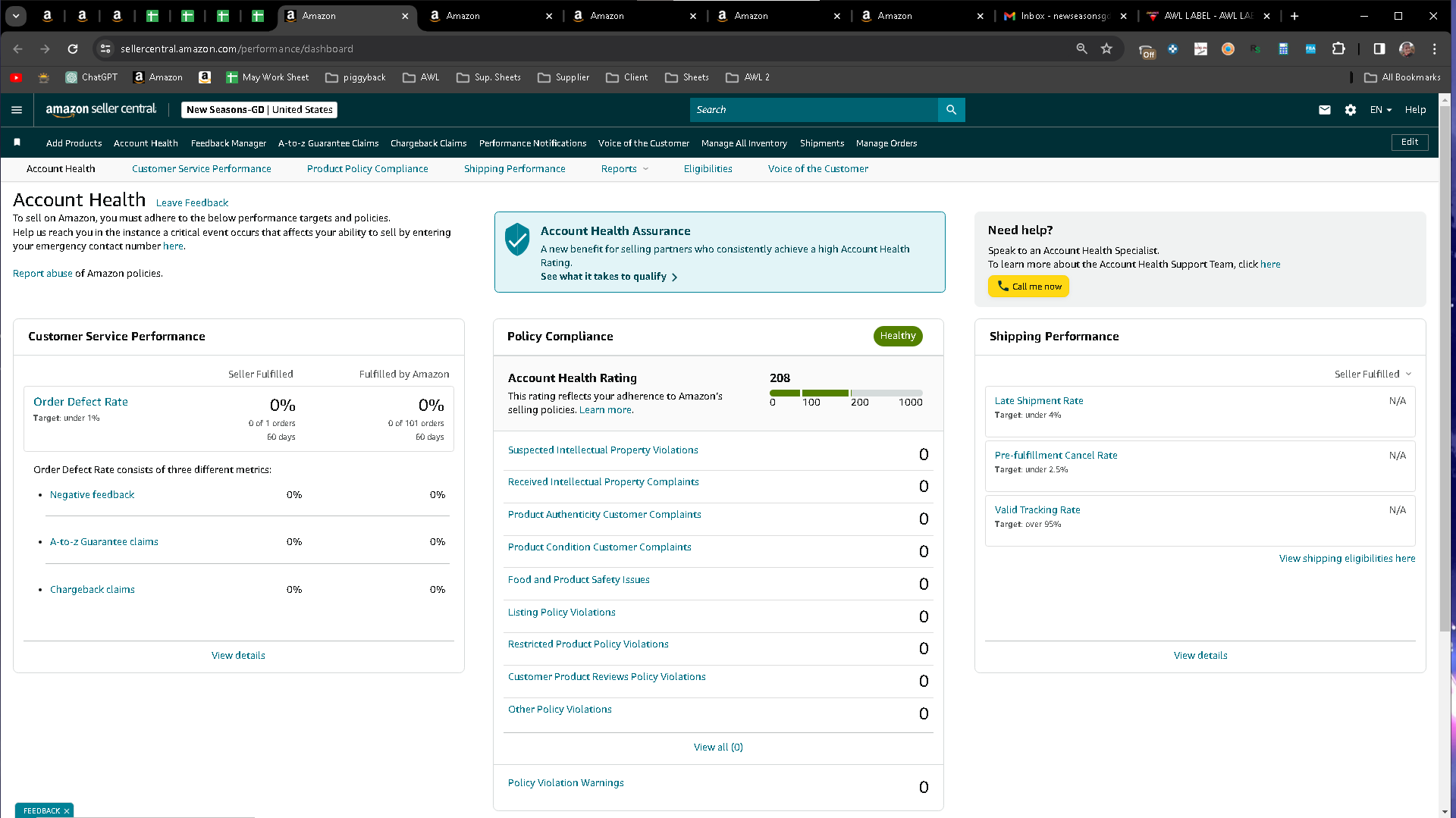
Task: Open the Negative feedback link
Action: pyautogui.click(x=92, y=495)
